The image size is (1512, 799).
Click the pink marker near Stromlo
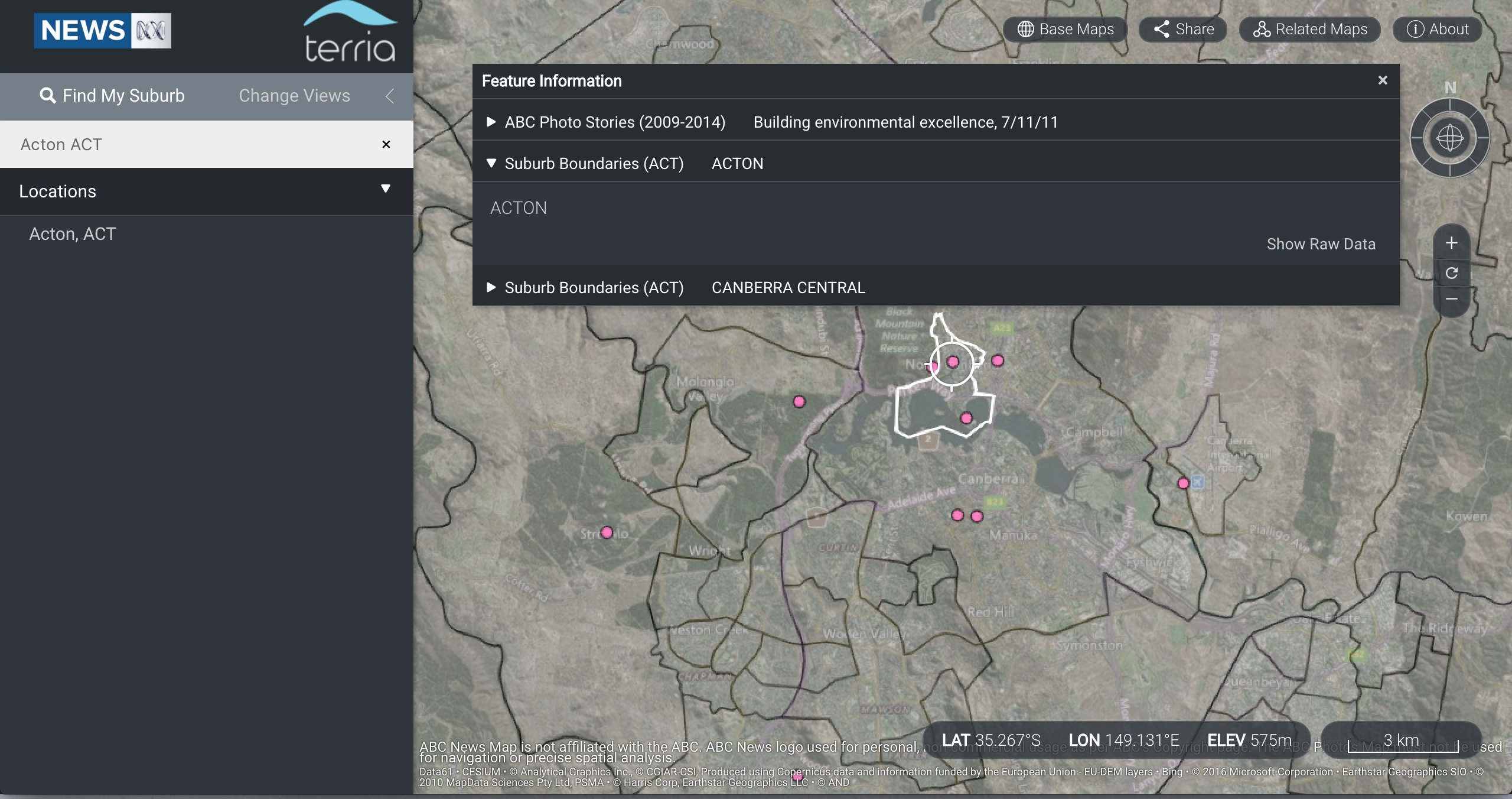(607, 532)
